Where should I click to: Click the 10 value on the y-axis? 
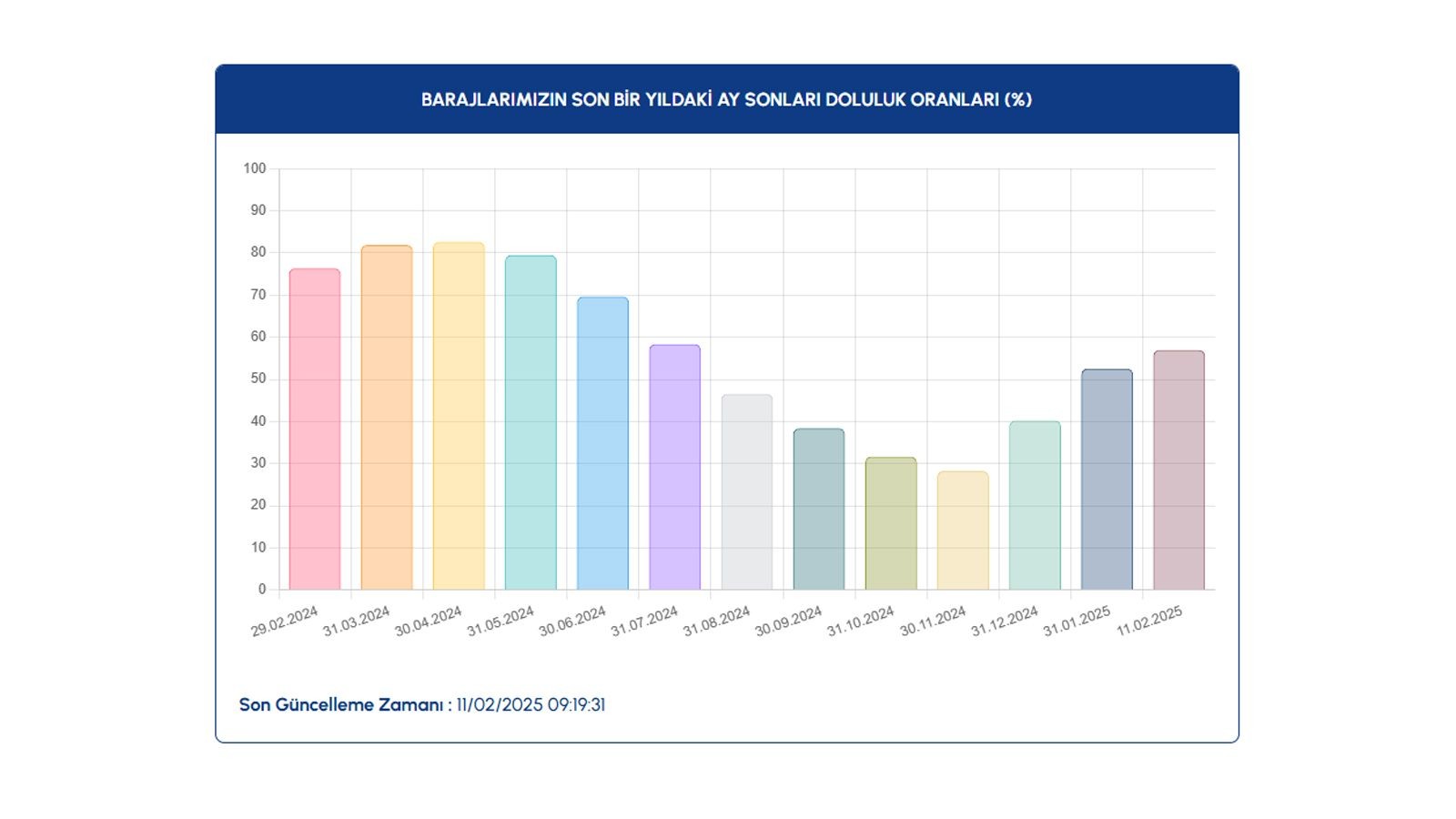point(258,548)
